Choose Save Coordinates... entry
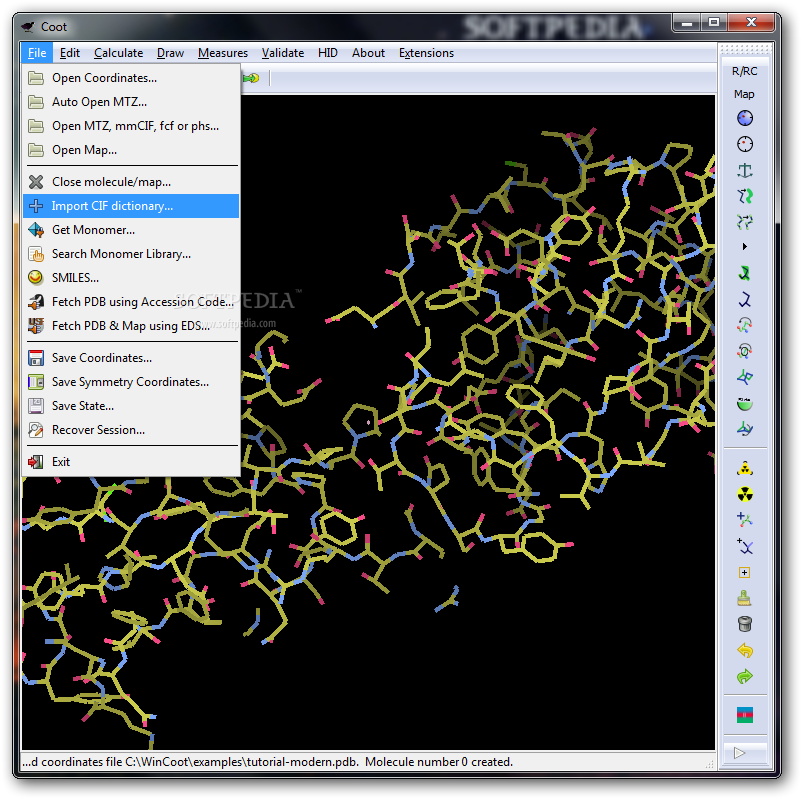Image resolution: width=802 pixels, height=799 pixels. 131,358
